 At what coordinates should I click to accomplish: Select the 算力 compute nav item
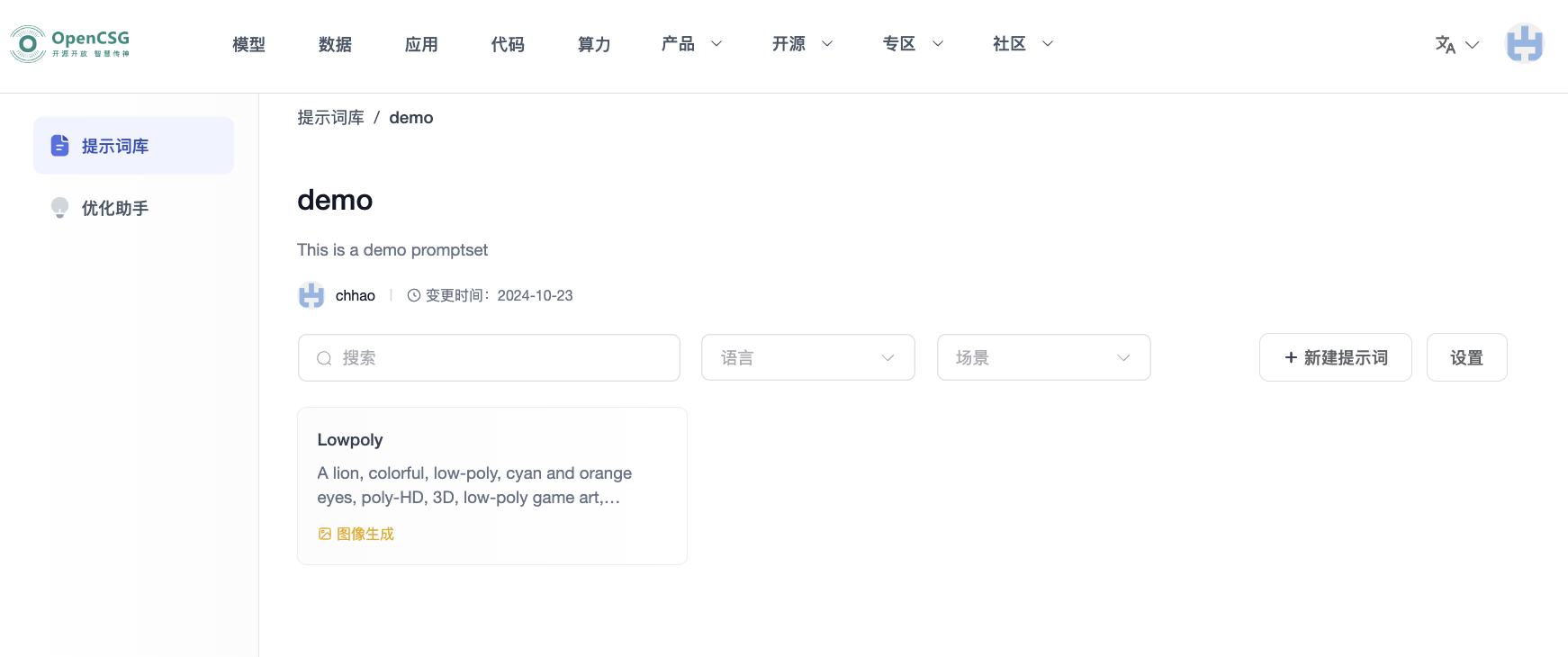point(594,44)
